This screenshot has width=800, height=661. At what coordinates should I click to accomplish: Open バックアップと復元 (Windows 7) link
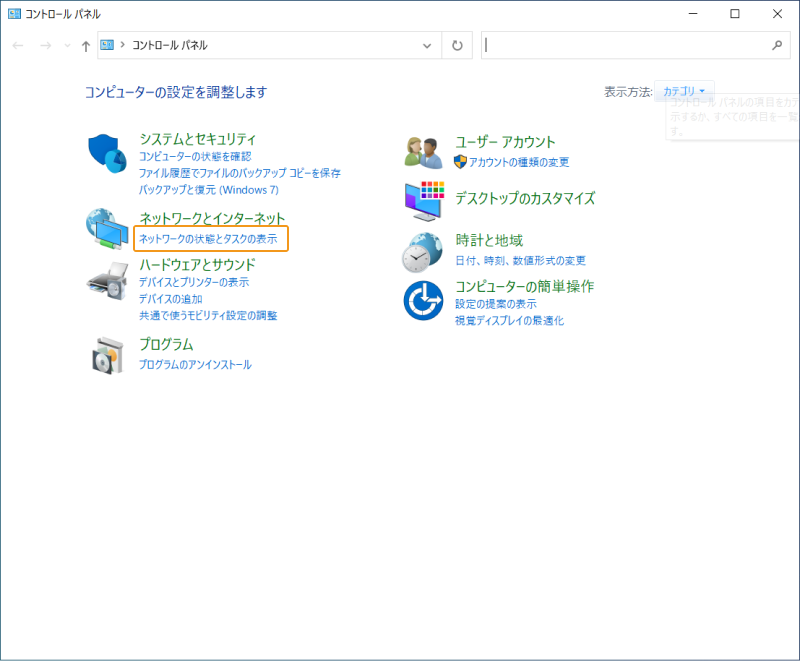click(x=209, y=190)
